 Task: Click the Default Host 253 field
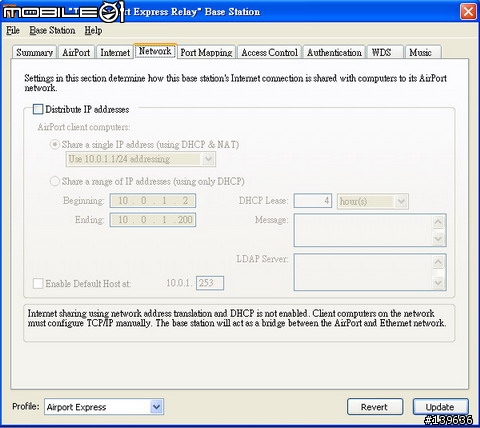point(210,283)
